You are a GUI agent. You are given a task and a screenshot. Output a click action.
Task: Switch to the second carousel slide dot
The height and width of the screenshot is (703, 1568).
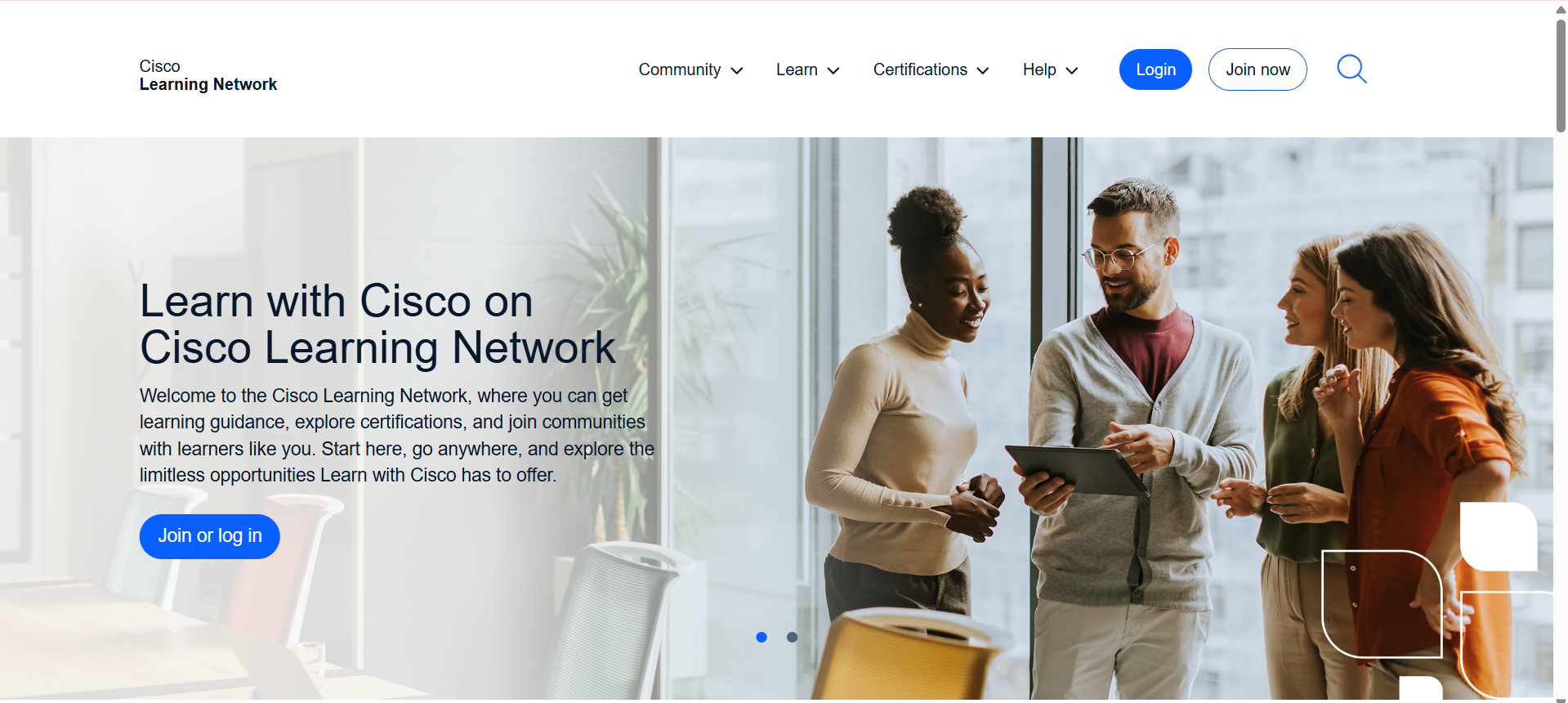(792, 637)
